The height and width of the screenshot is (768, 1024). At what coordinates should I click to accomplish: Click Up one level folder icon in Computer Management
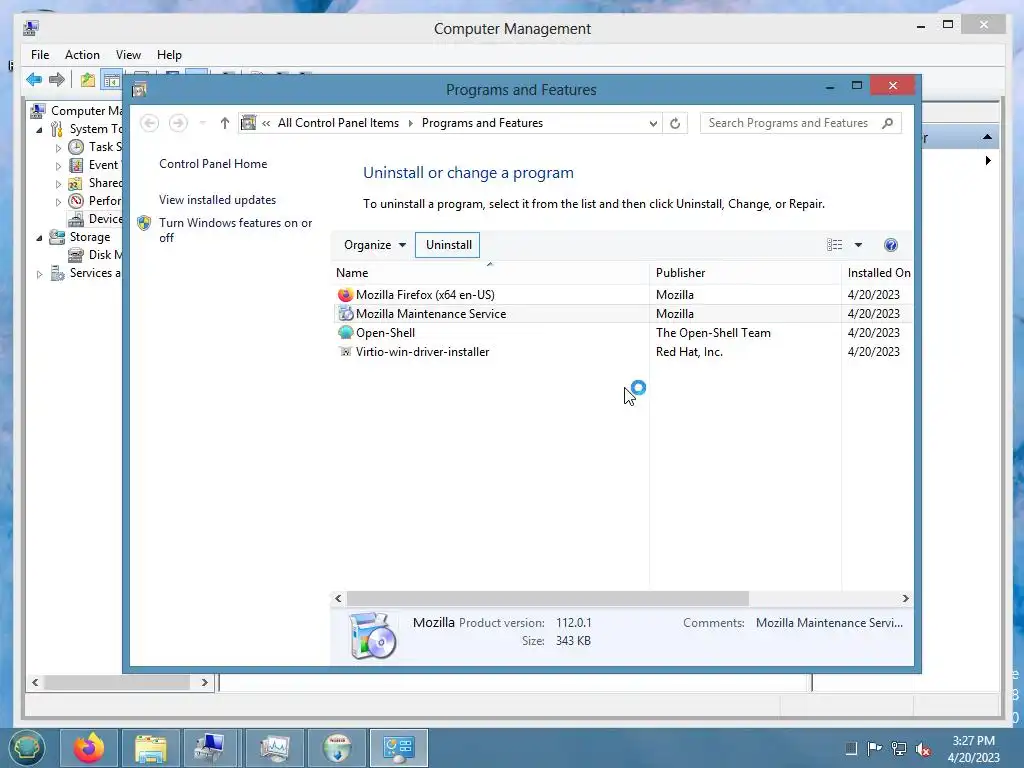(88, 80)
